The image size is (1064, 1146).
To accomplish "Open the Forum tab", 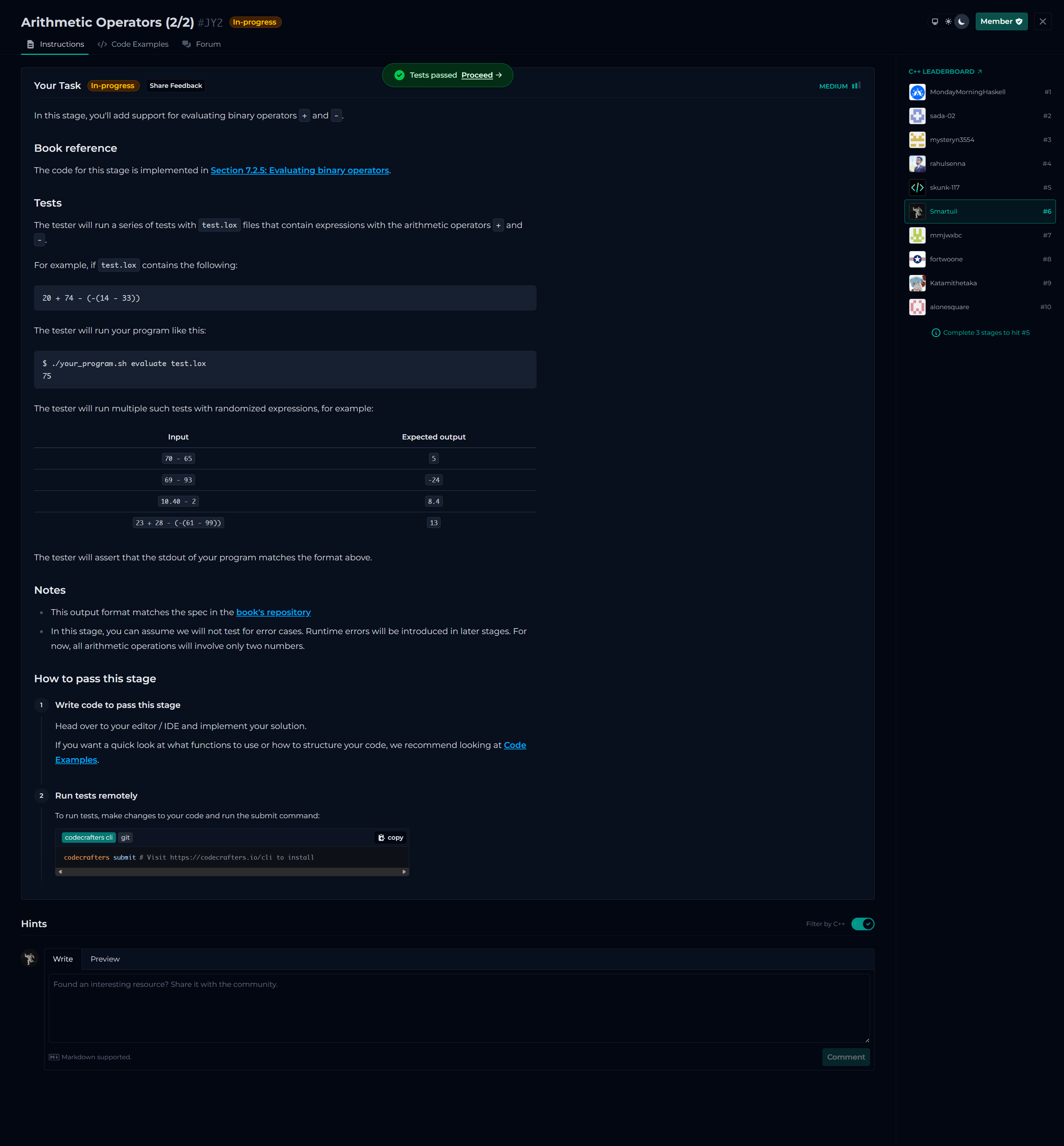I will point(201,44).
